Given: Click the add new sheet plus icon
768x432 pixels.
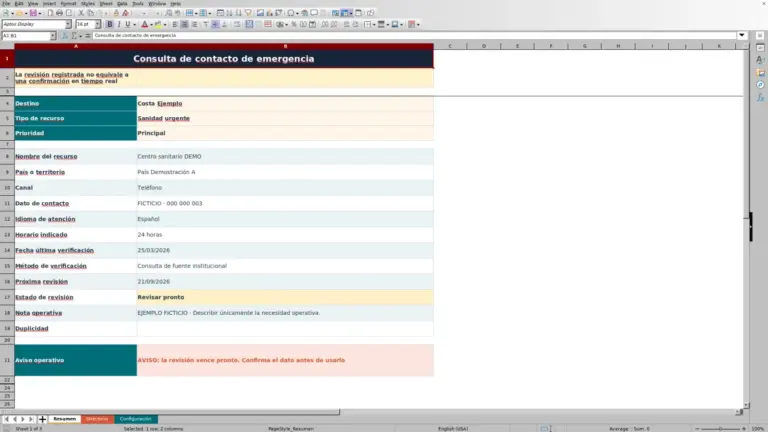Looking at the screenshot, I should tap(42, 419).
